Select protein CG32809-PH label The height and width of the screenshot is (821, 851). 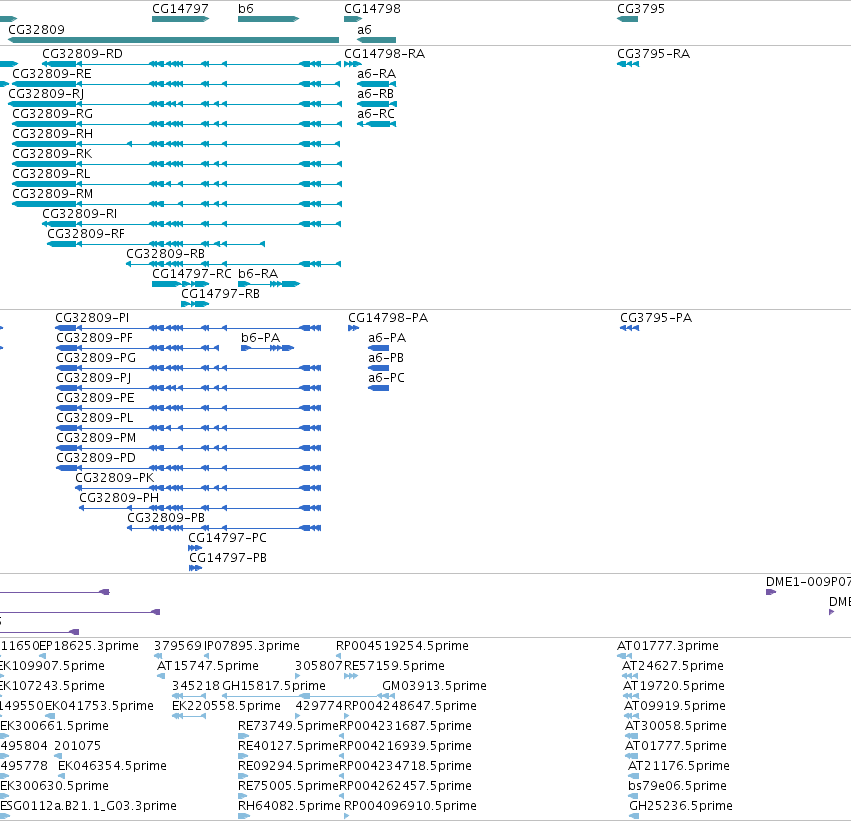click(x=119, y=498)
